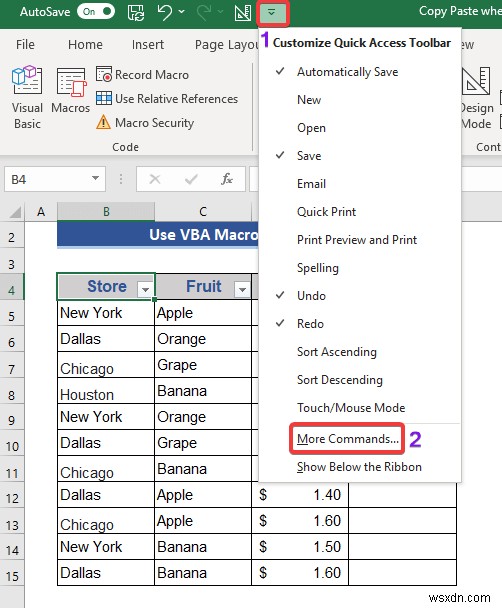Select the Fruit header cell
502x608 pixels.
tap(203, 287)
